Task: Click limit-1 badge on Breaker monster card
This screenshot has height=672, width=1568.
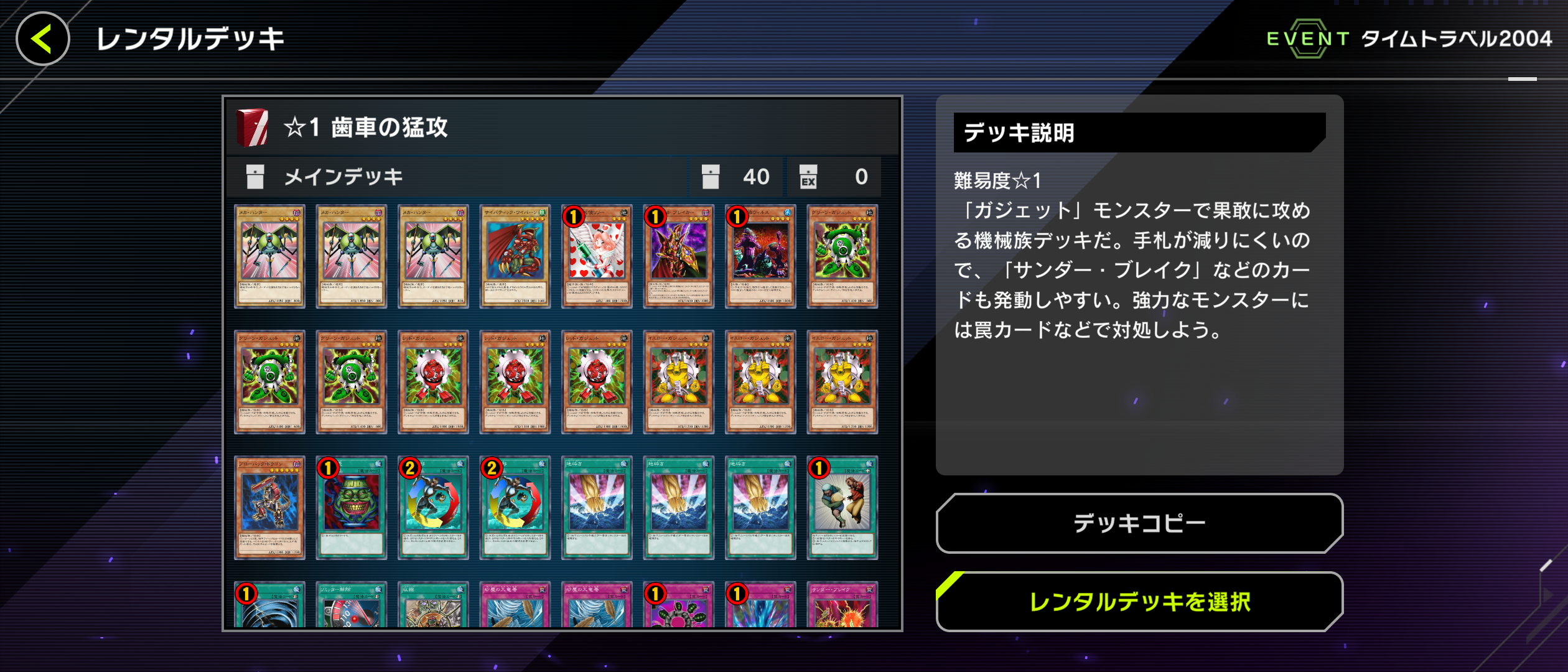Action: click(x=655, y=217)
